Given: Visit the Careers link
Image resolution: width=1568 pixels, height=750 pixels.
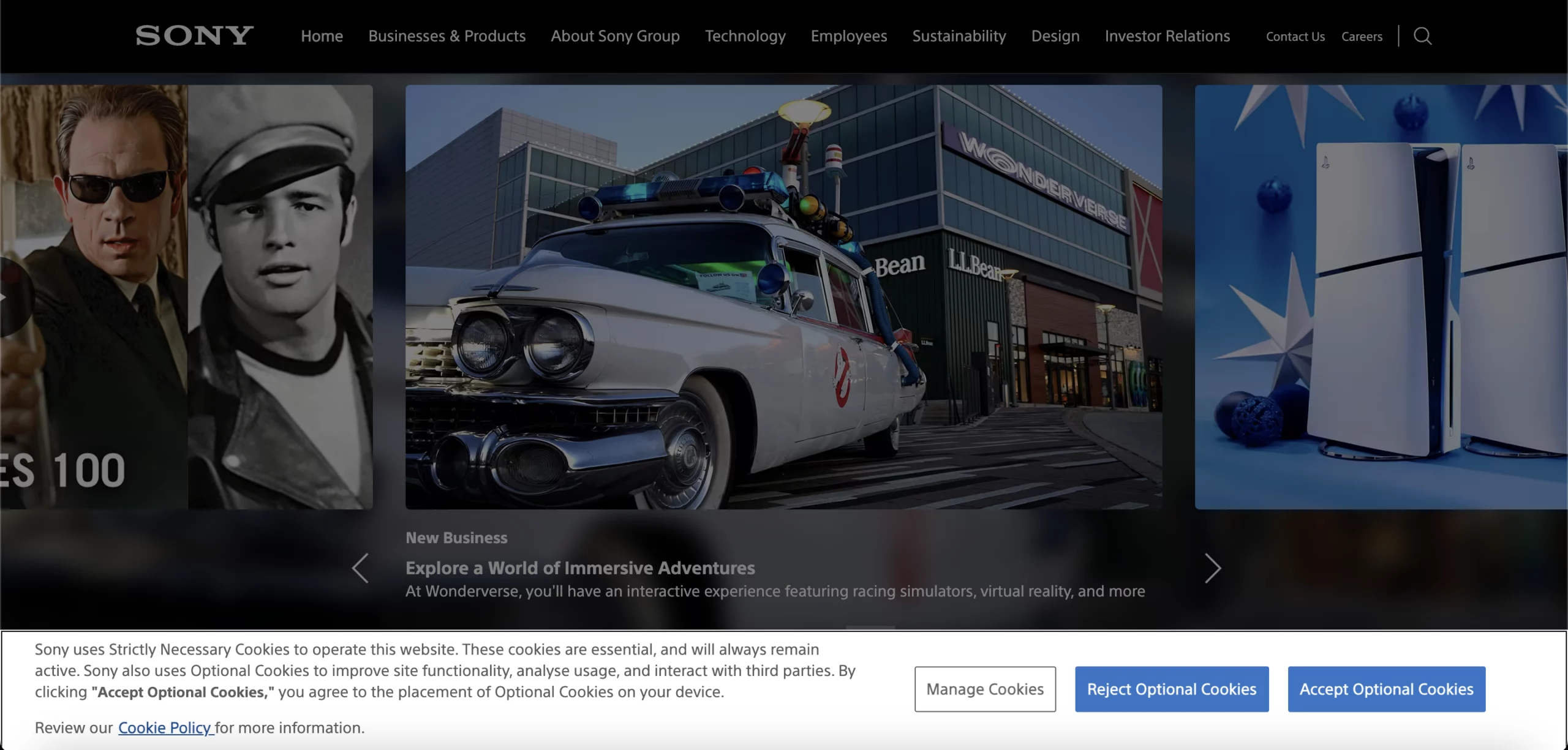Looking at the screenshot, I should tap(1361, 37).
